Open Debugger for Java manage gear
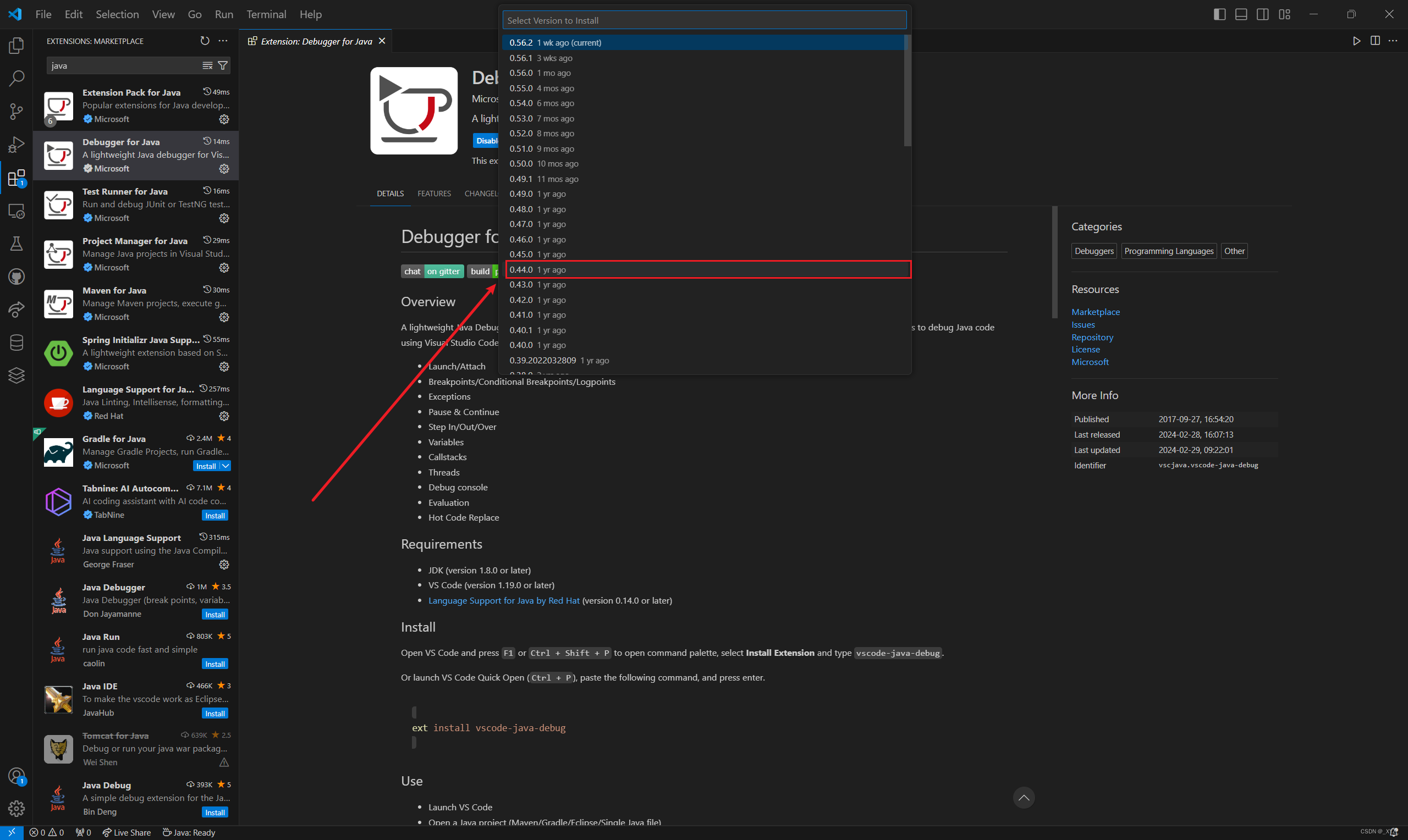This screenshot has width=1408, height=840. tap(224, 169)
